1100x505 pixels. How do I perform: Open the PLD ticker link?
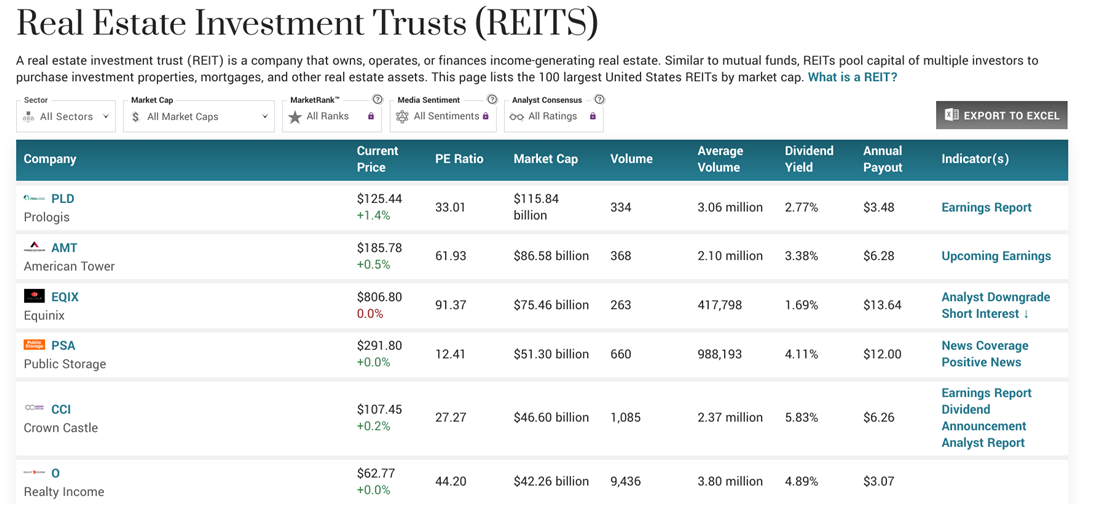point(62,199)
